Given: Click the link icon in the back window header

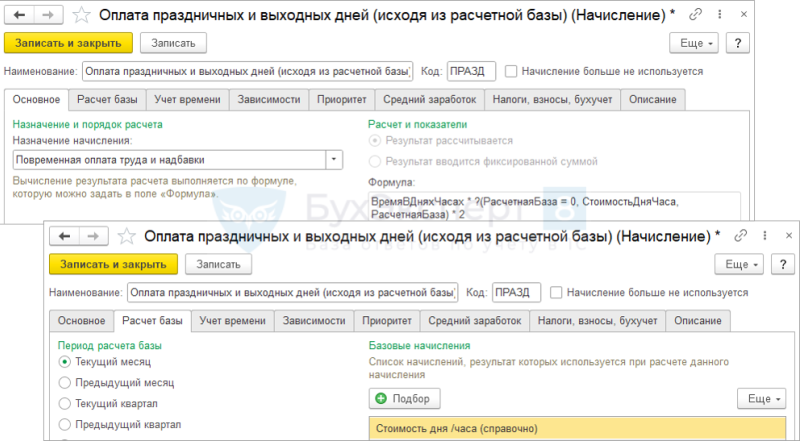Looking at the screenshot, I should [695, 15].
